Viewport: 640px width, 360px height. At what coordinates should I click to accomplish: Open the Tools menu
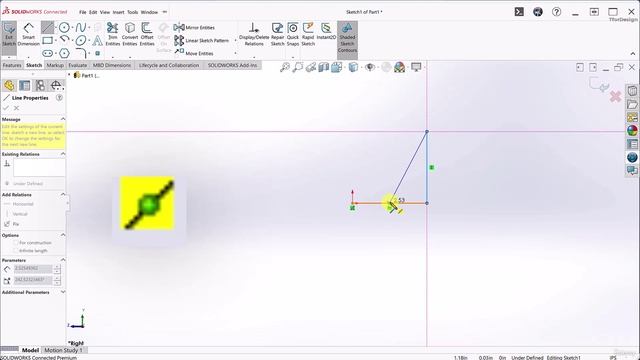coord(133,12)
